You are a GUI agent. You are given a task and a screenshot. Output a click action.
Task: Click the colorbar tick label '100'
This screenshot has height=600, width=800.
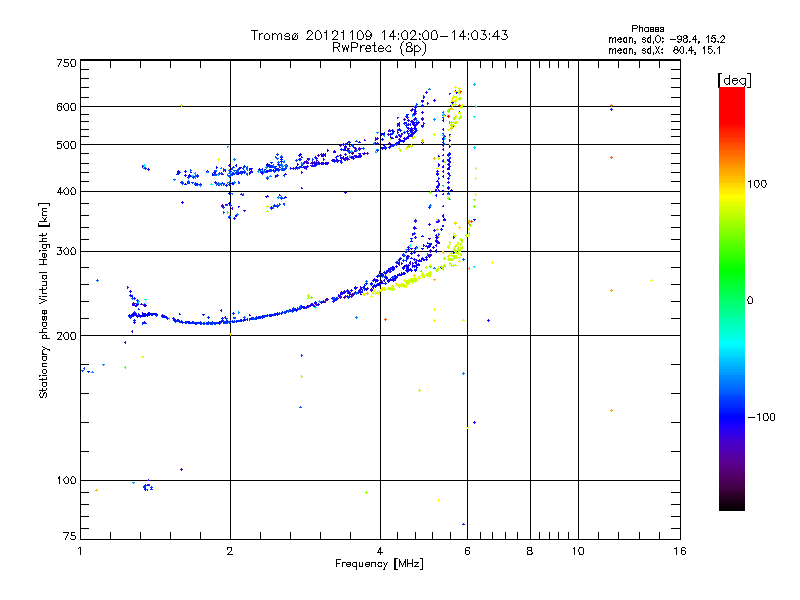[x=757, y=184]
